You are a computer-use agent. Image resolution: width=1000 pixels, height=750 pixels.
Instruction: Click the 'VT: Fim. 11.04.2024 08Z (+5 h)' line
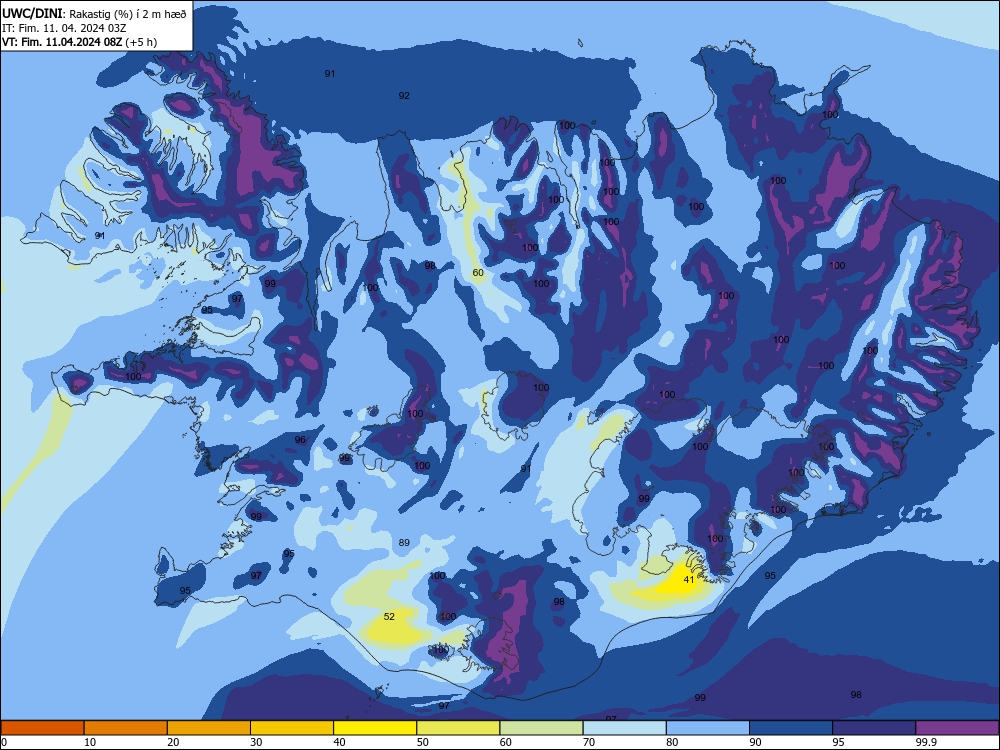coord(79,42)
